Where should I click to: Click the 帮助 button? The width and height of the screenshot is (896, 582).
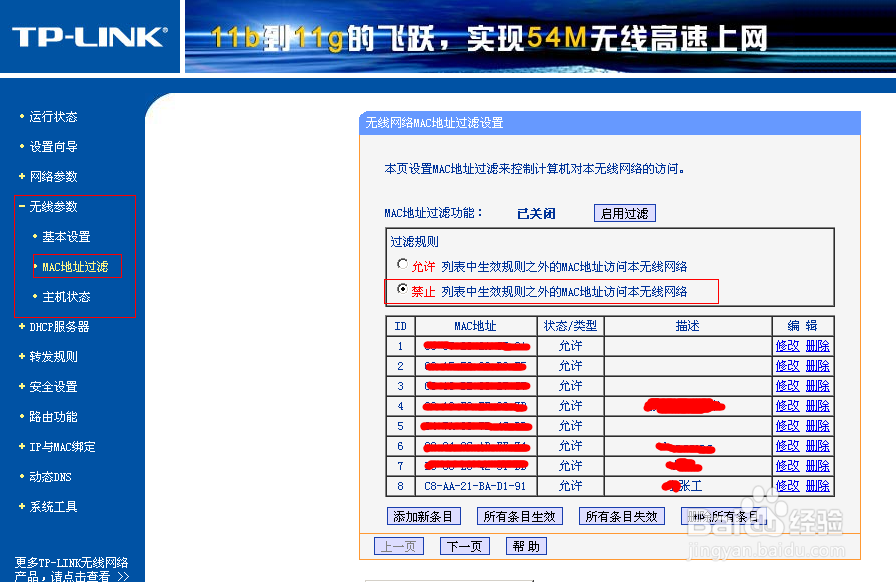point(526,546)
